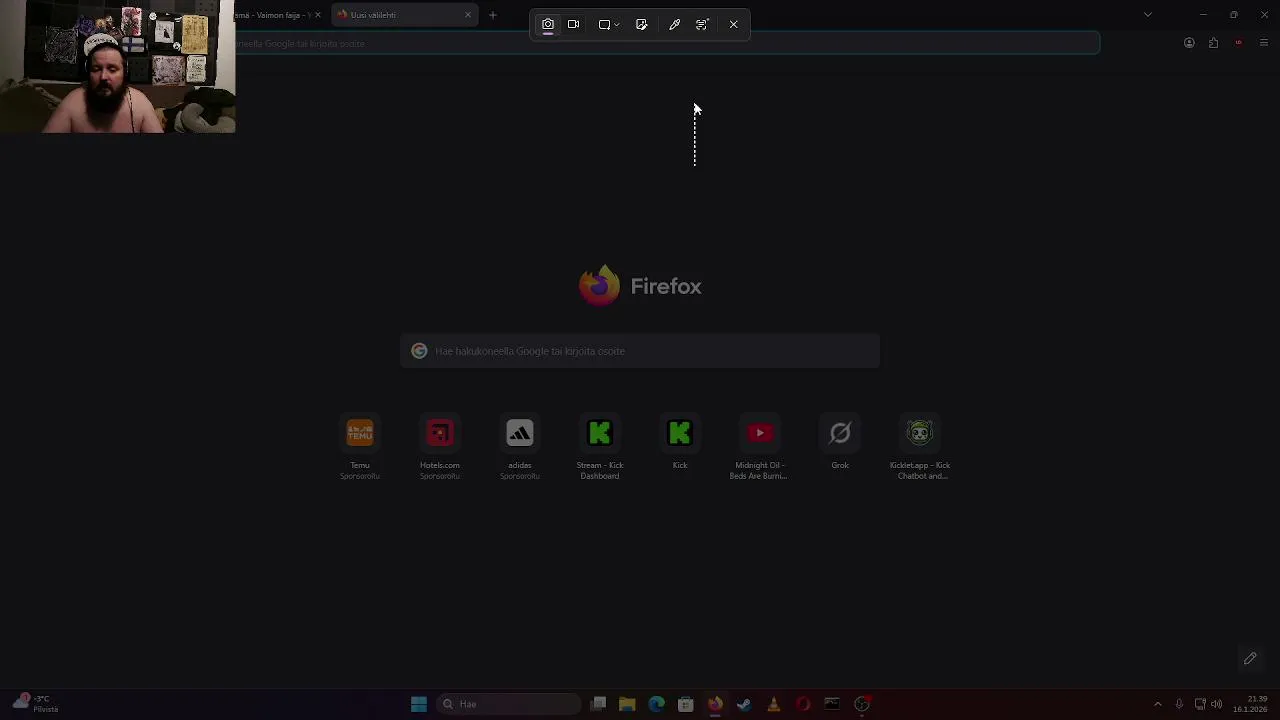Open the list all tabs chevron
Viewport: 1280px width, 720px height.
pos(1148,15)
